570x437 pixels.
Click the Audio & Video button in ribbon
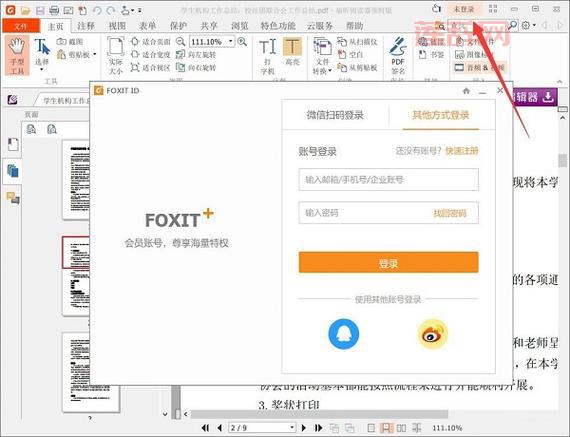480,68
